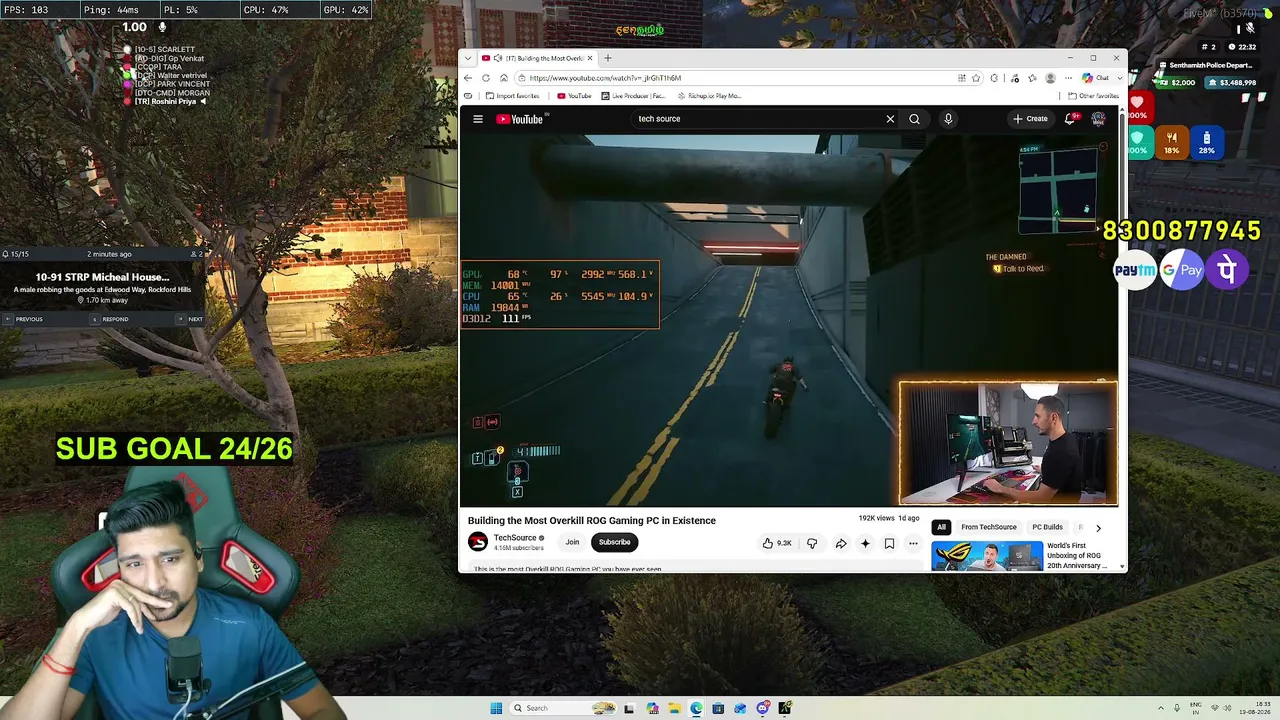Click the TechSource channel name
This screenshot has width=1280, height=720.
515,538
